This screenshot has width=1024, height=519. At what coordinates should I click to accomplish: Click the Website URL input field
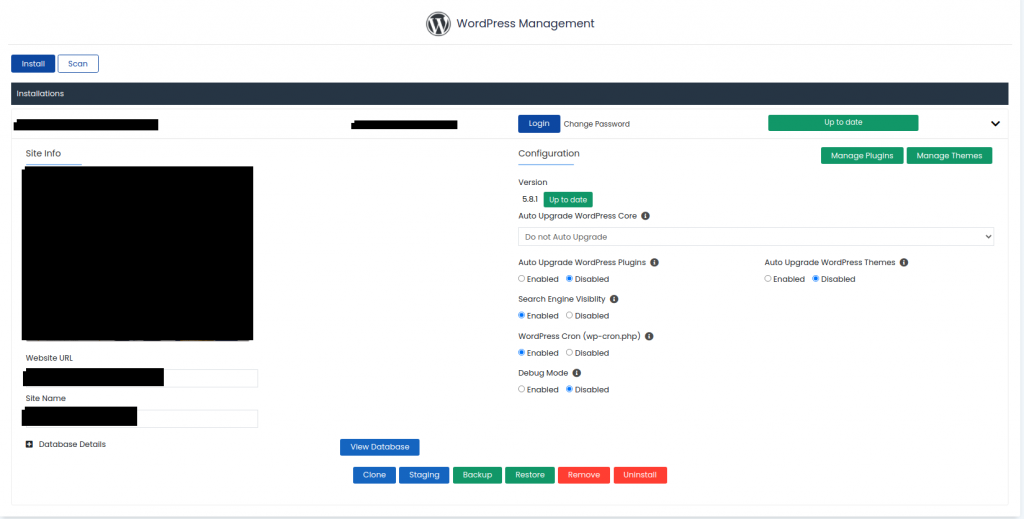140,378
